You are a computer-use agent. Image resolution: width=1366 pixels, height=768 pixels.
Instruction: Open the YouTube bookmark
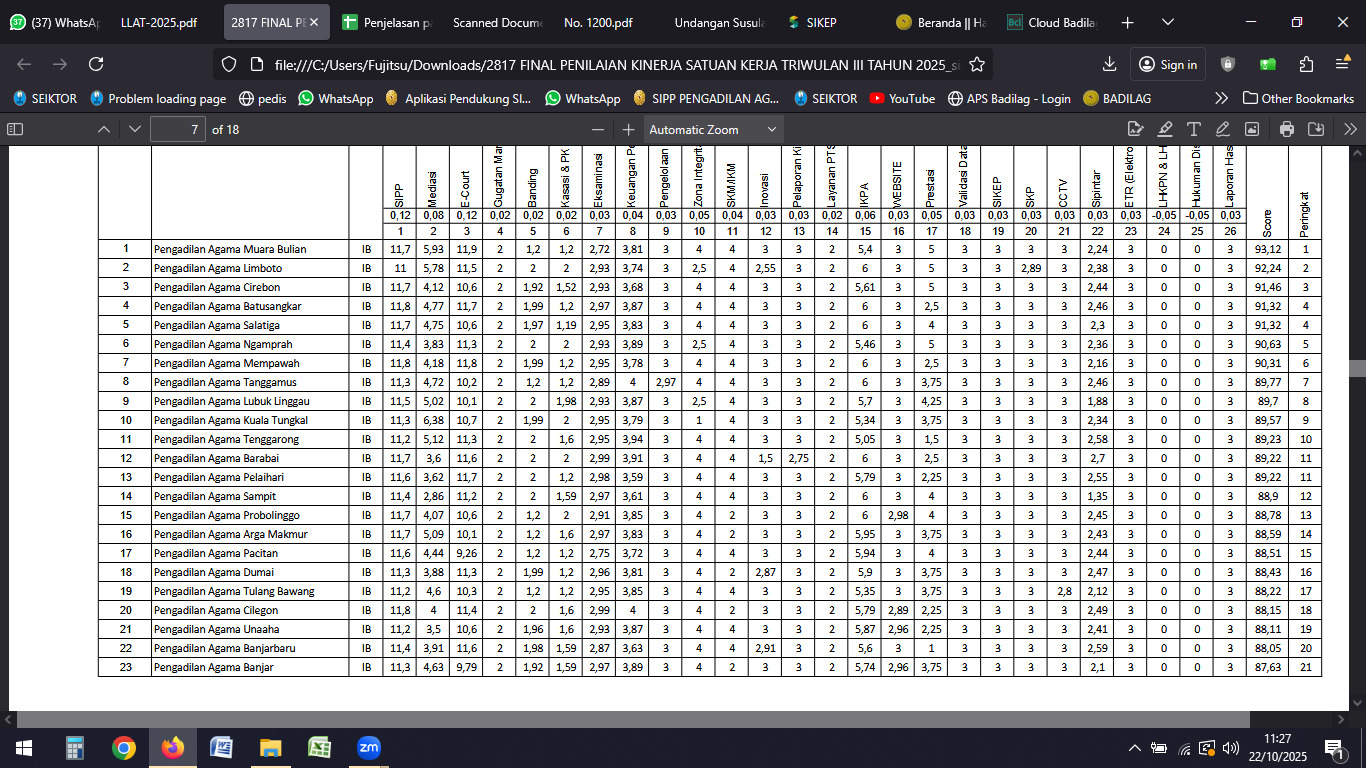902,98
